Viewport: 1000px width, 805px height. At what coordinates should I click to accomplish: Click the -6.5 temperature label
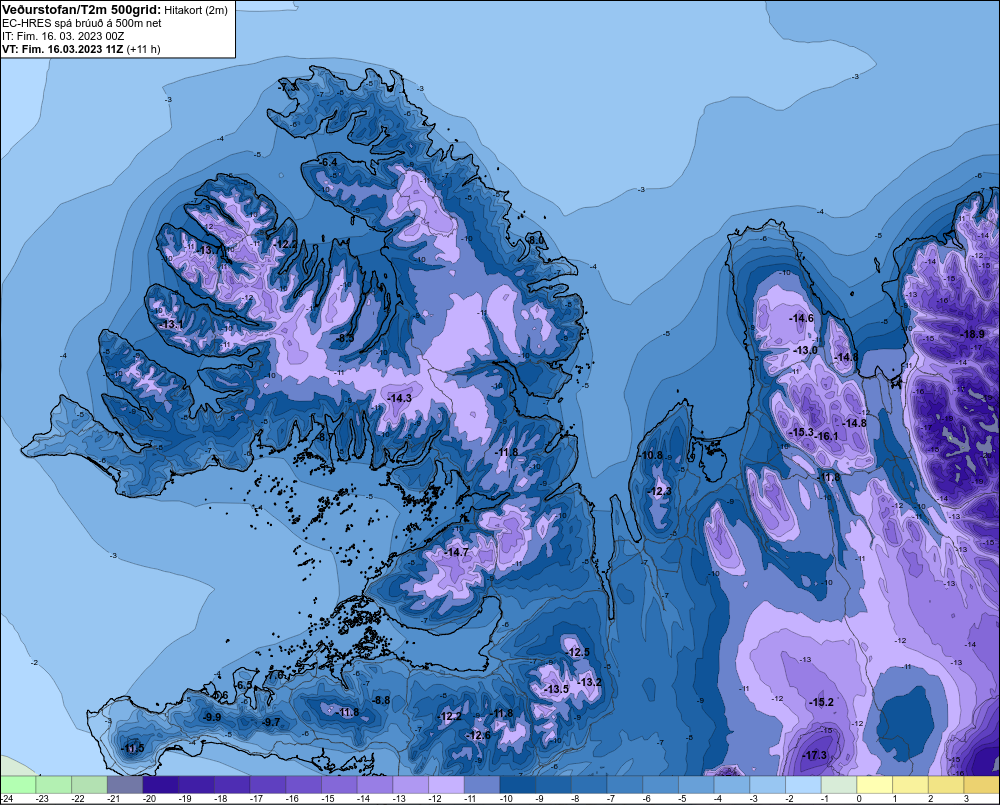243,686
